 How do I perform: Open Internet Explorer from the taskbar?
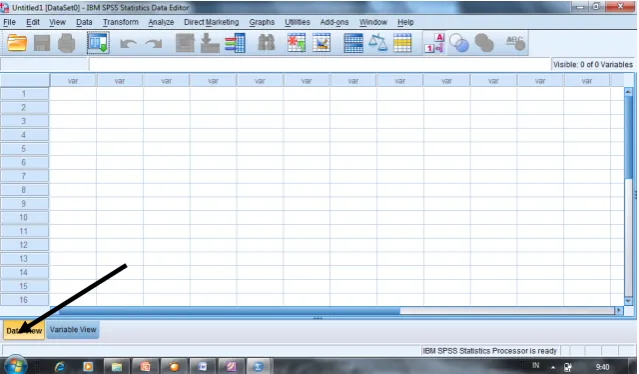(x=59, y=367)
